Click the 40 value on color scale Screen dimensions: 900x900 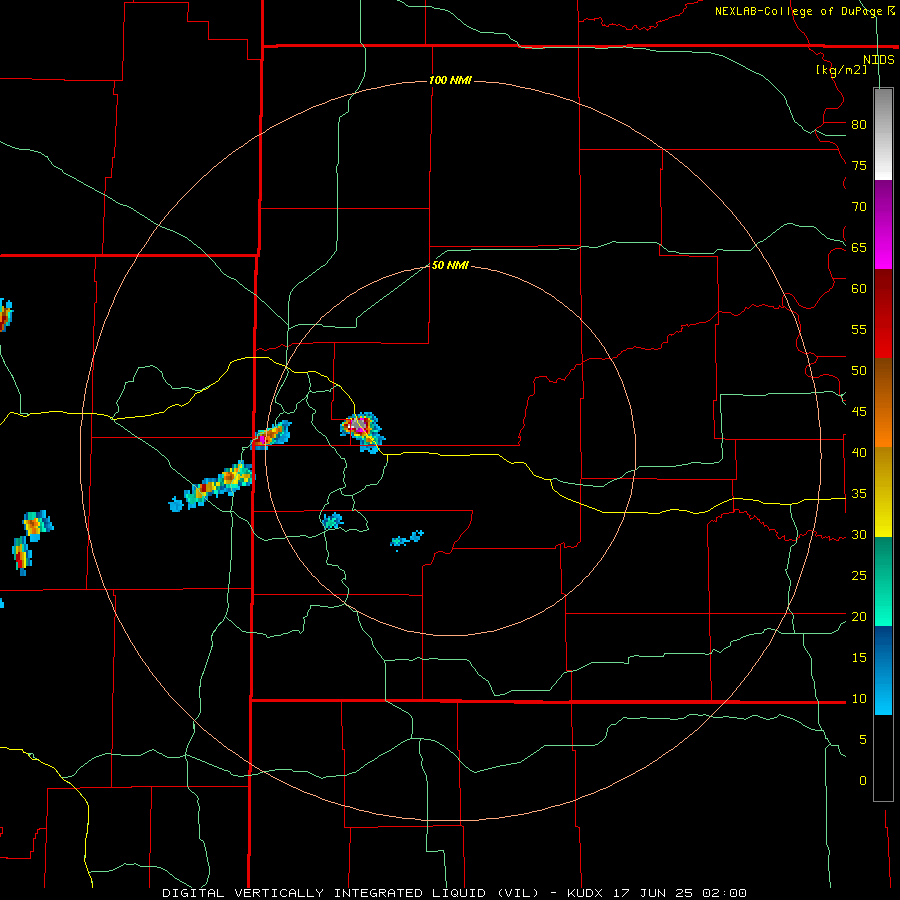click(859, 453)
